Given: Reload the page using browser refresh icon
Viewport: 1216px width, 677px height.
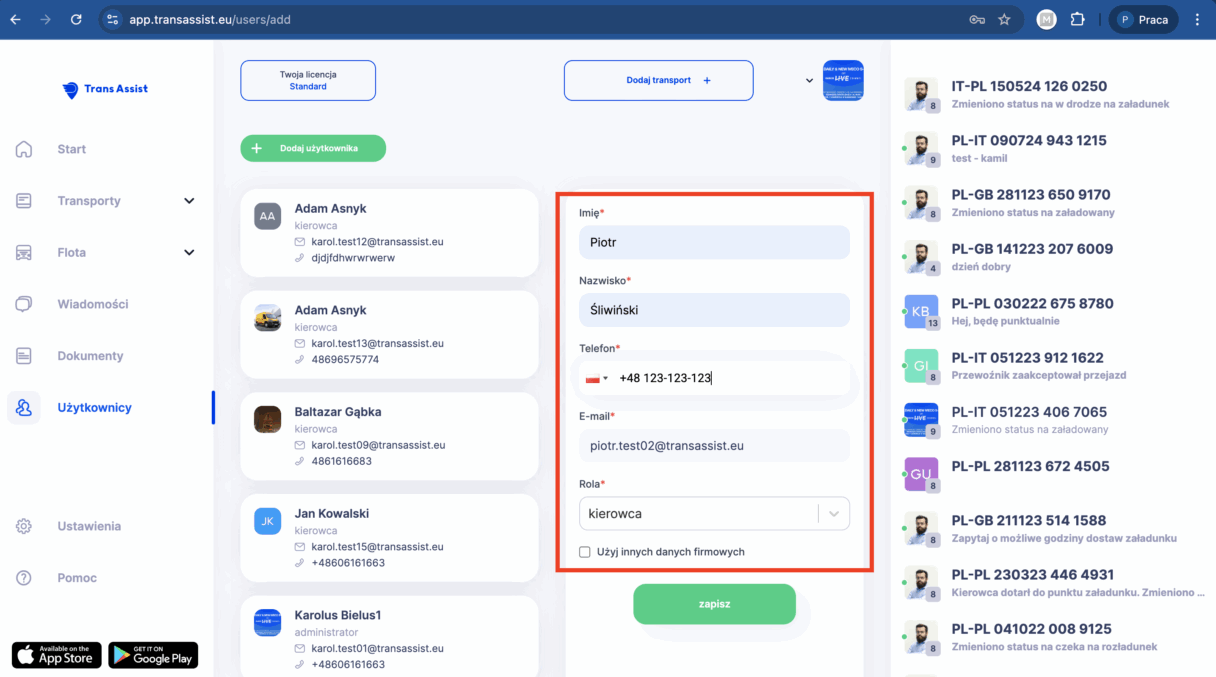Looking at the screenshot, I should [x=77, y=20].
